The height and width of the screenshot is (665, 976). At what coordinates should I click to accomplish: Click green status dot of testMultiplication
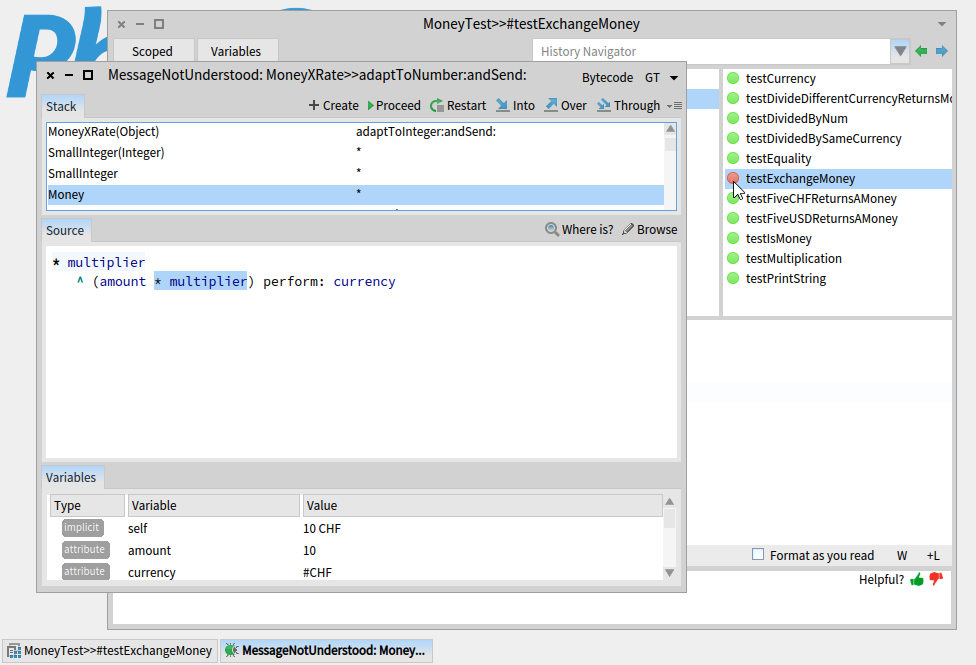click(733, 258)
